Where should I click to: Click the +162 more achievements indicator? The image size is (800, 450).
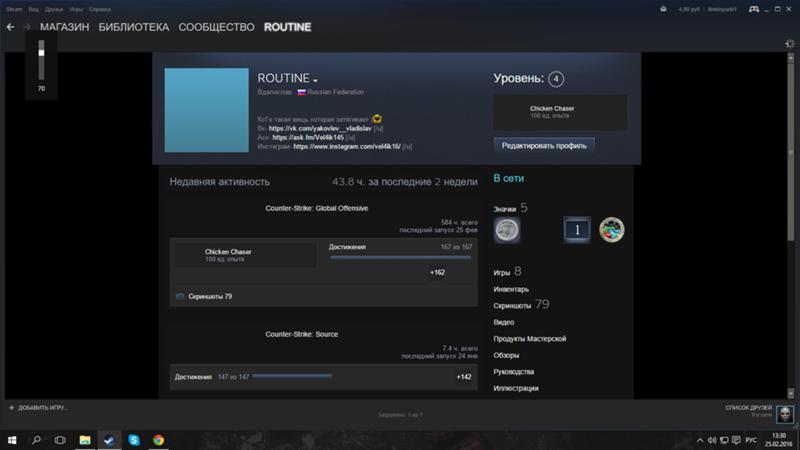click(437, 272)
